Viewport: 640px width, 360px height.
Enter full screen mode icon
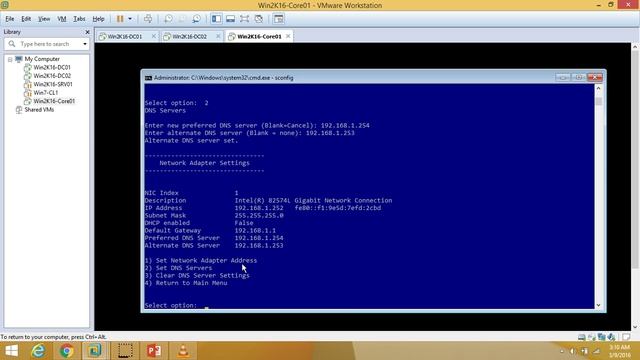244,19
